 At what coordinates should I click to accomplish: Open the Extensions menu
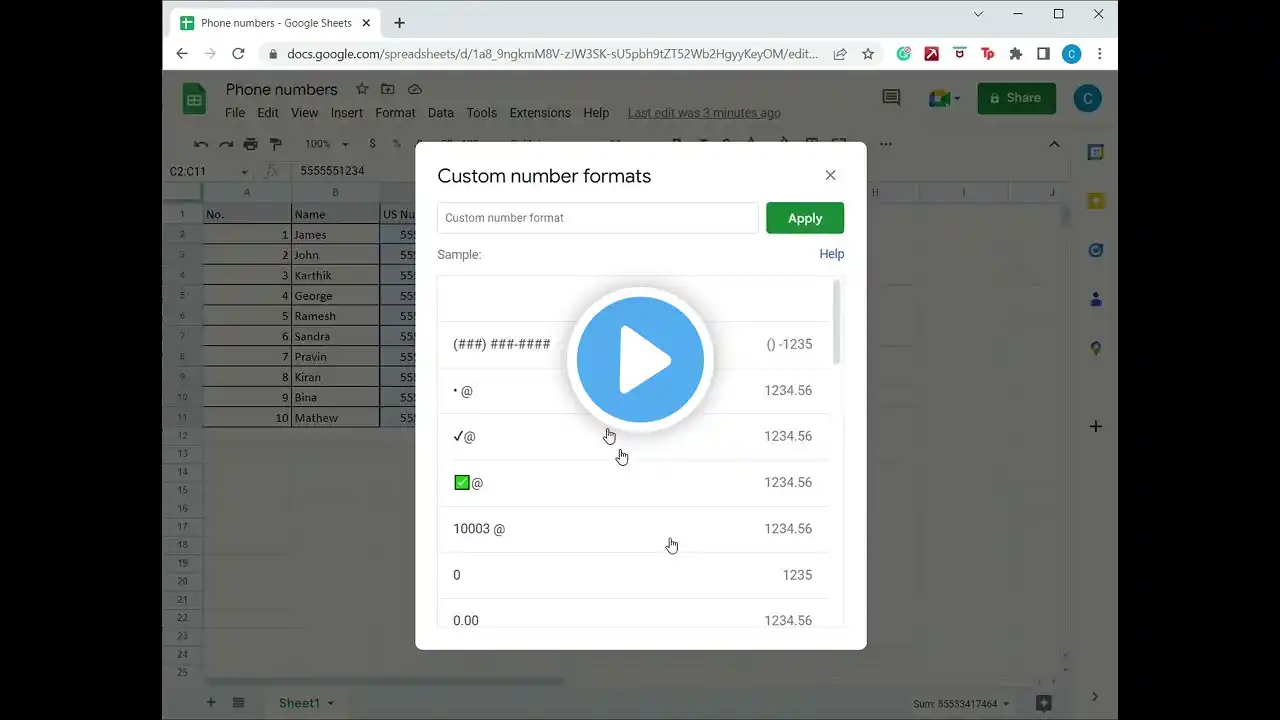click(540, 113)
